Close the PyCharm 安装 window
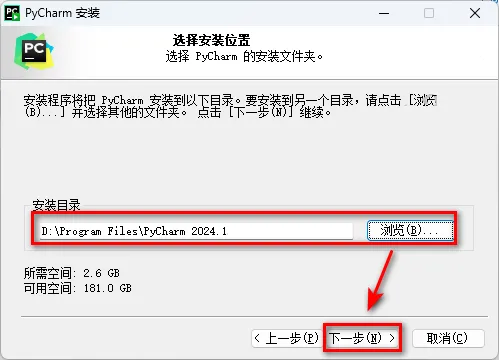This screenshot has width=499, height=360. 475,13
